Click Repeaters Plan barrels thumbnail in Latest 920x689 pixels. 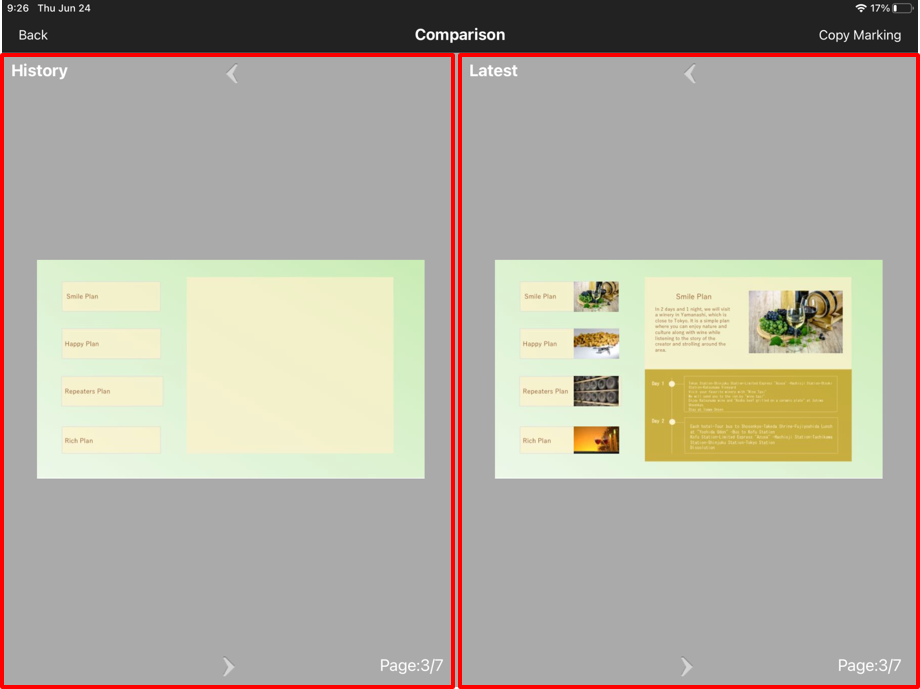(x=596, y=391)
